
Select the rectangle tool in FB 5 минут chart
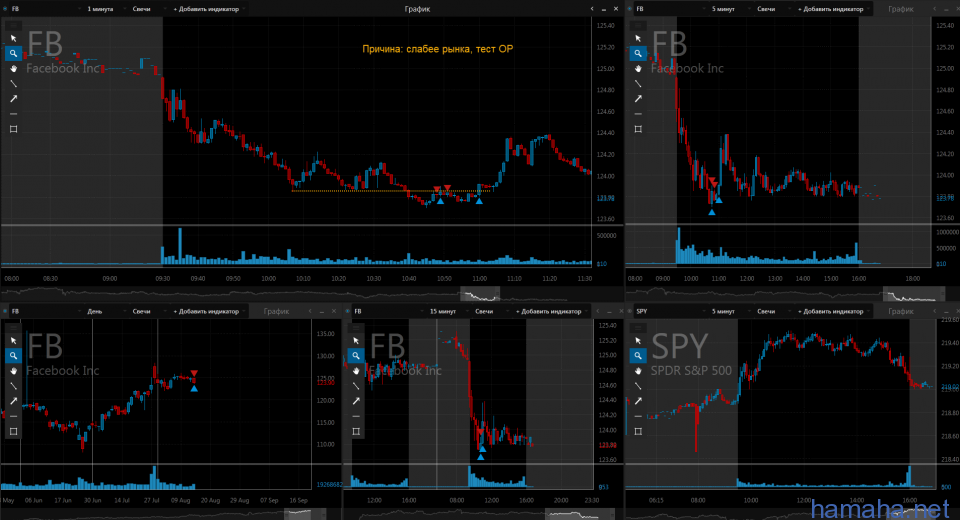(638, 129)
